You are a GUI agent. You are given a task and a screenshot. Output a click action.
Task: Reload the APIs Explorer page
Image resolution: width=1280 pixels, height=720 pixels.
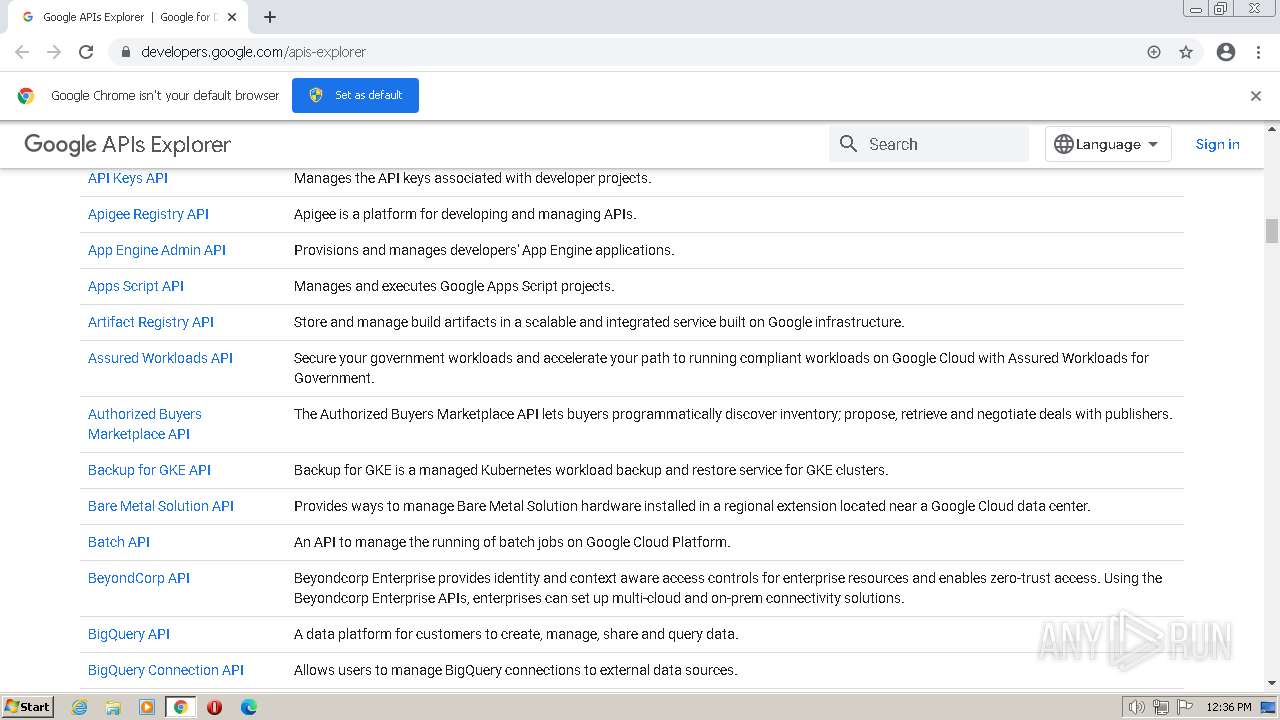[86, 52]
